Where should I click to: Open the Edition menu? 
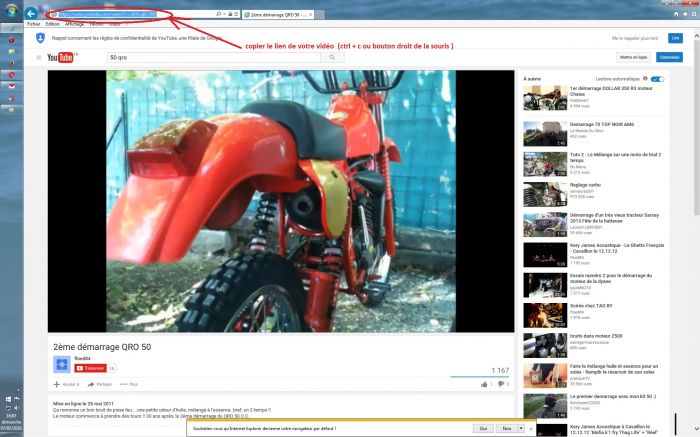coord(52,24)
